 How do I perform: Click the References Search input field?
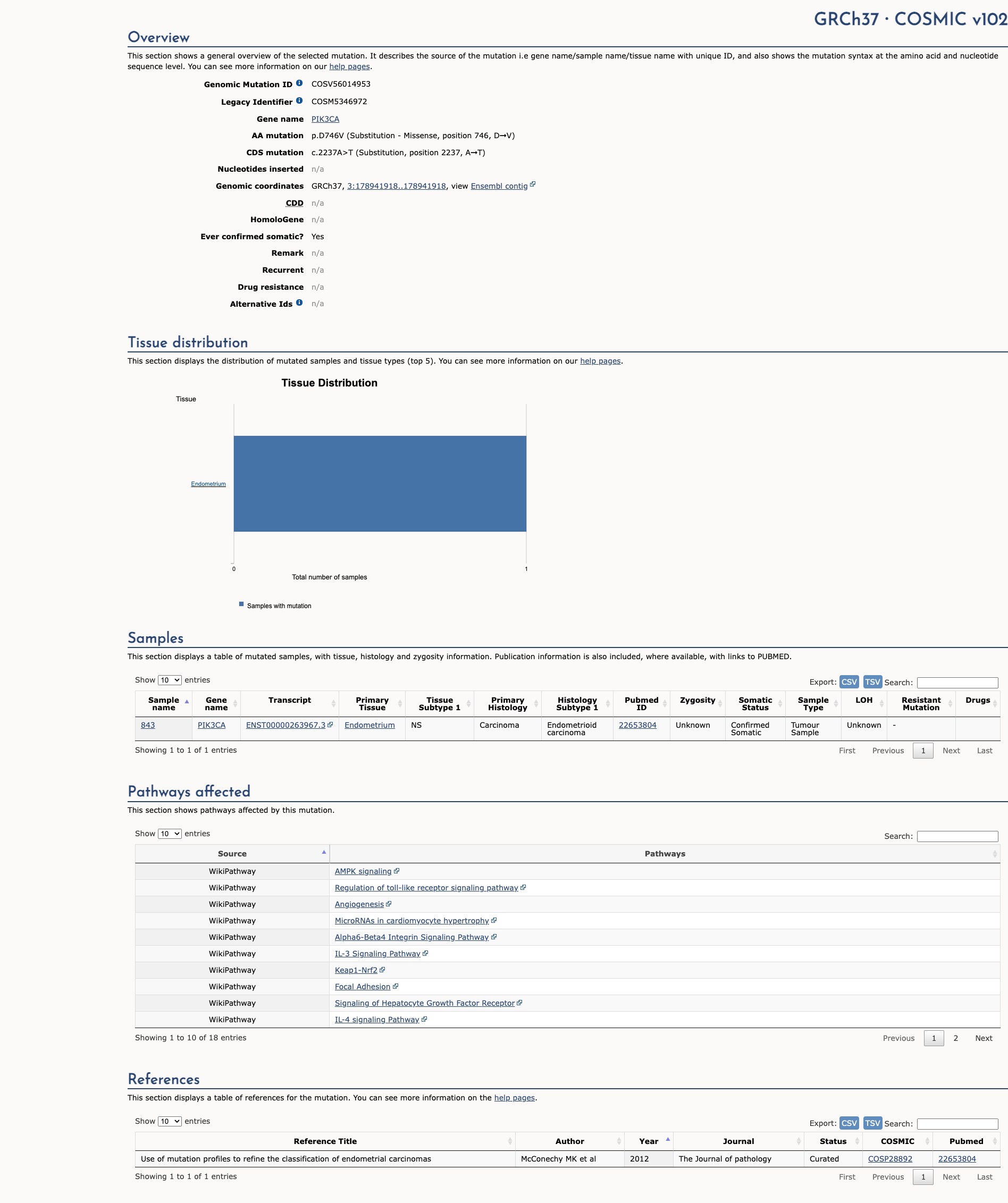click(x=957, y=1123)
